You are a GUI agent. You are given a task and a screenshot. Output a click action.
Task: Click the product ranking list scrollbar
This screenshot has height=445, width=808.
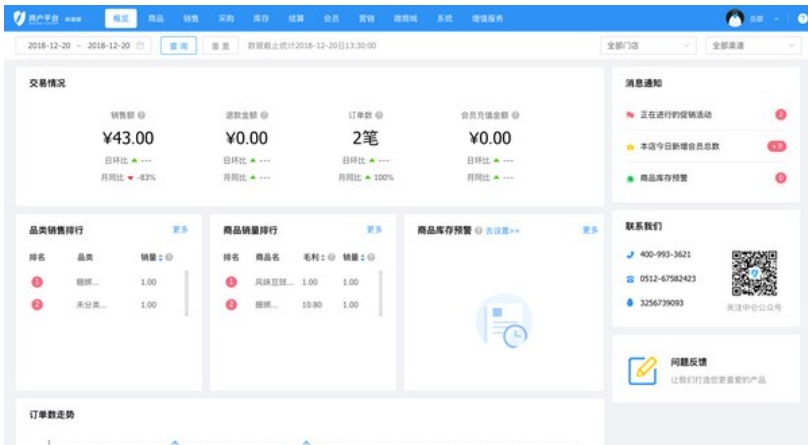(x=381, y=293)
